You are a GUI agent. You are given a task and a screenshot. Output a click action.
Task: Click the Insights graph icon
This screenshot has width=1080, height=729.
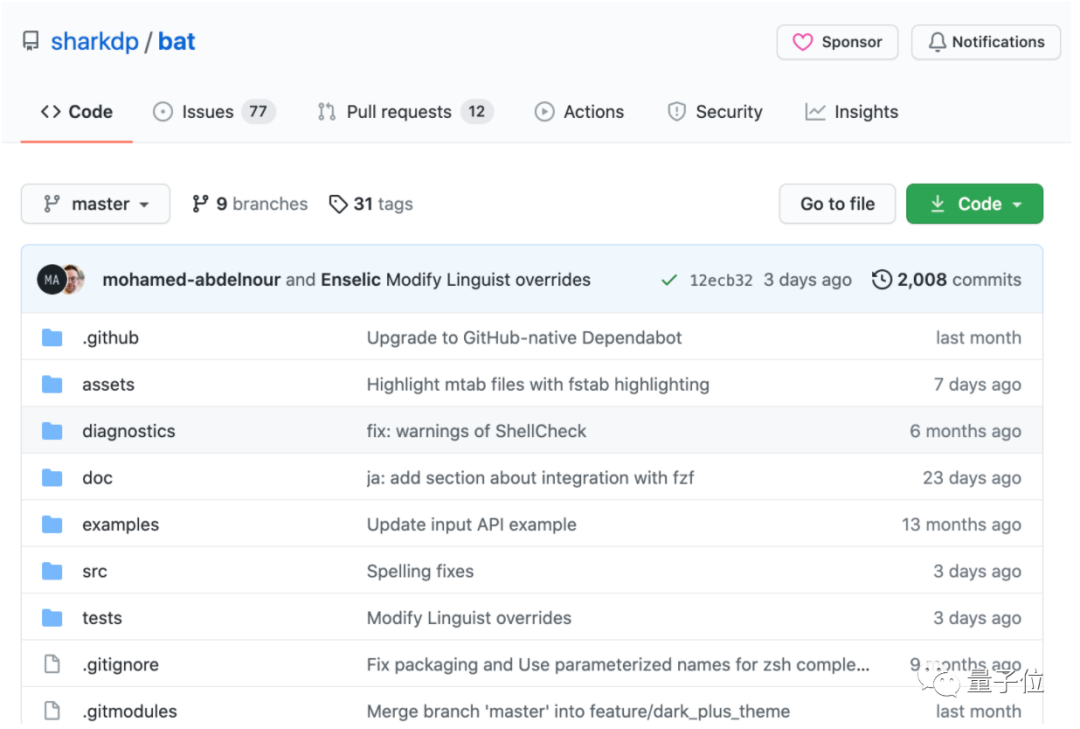click(815, 112)
